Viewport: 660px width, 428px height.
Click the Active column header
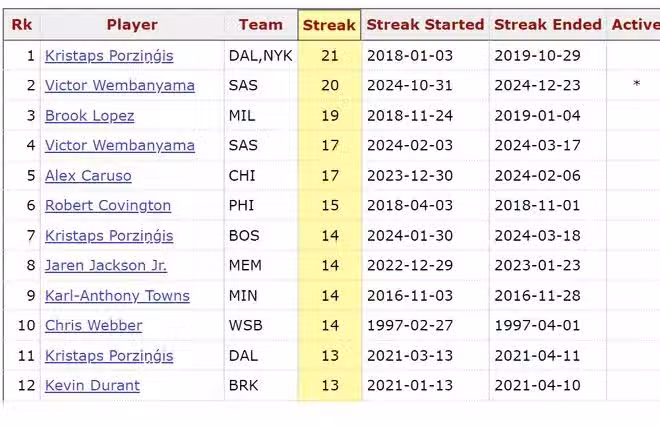[x=635, y=25]
